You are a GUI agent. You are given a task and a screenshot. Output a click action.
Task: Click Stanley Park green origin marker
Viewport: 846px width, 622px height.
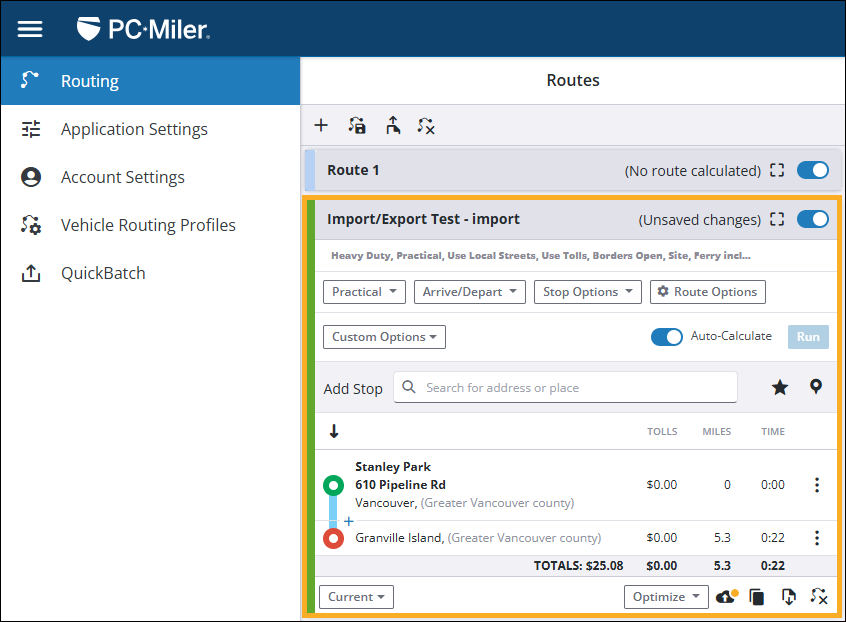(x=333, y=486)
